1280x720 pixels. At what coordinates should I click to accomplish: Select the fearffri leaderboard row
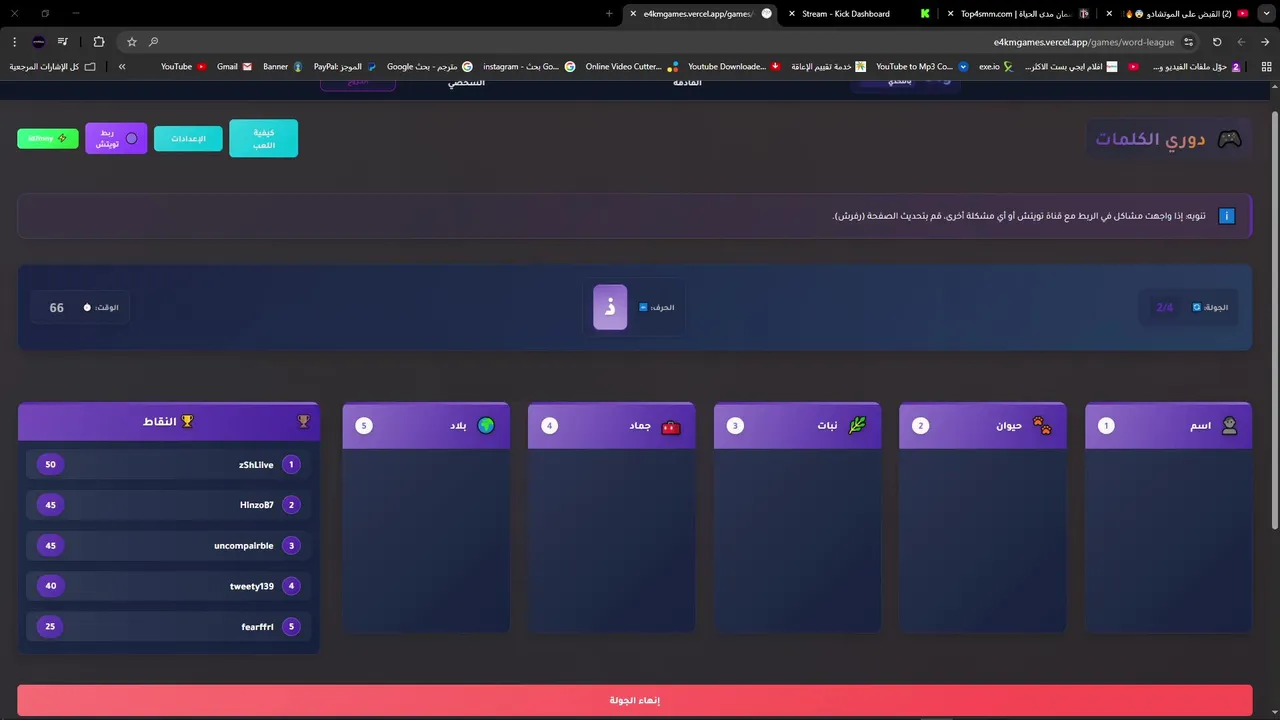point(168,627)
